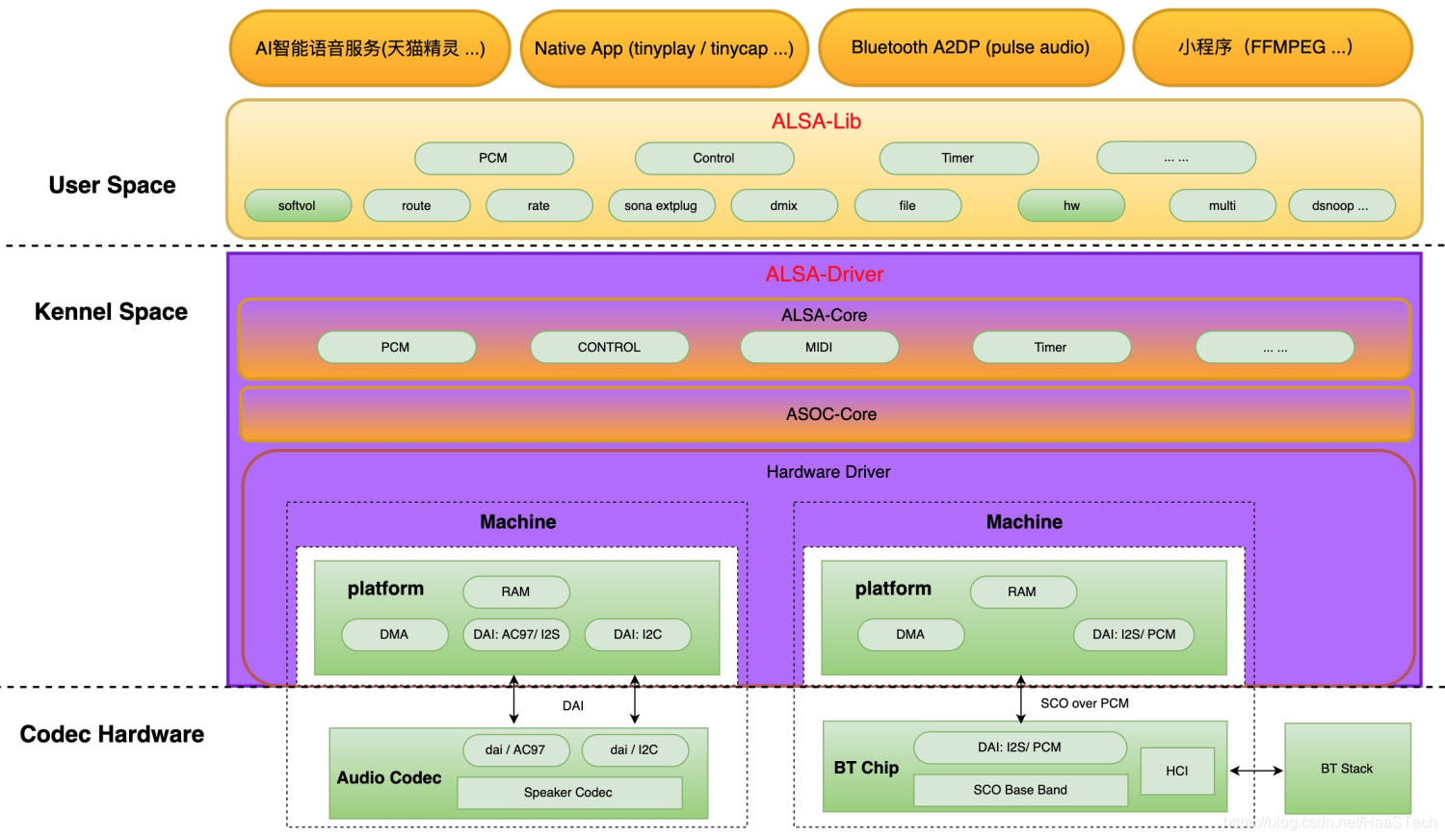Toggle the sona extplug element
Viewport: 1445px width, 840px height.
(661, 205)
